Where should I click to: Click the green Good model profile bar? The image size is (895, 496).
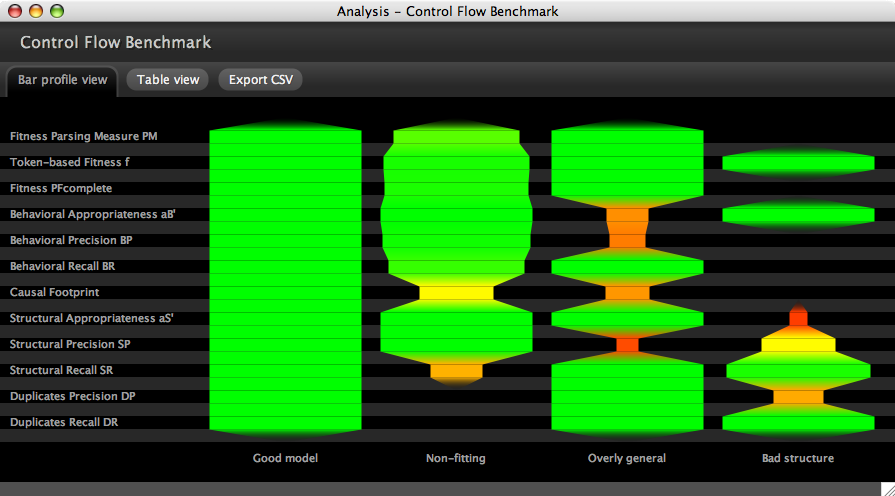(x=285, y=280)
